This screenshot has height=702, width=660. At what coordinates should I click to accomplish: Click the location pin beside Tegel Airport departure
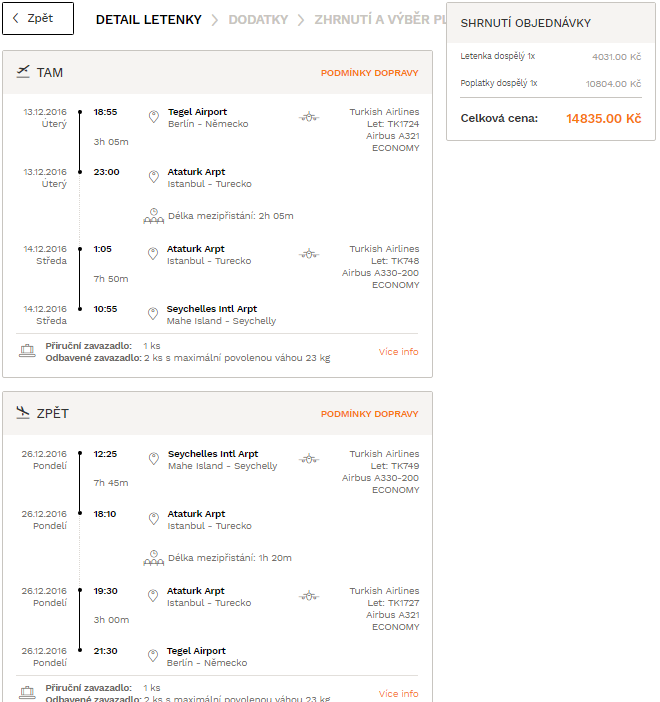click(154, 117)
